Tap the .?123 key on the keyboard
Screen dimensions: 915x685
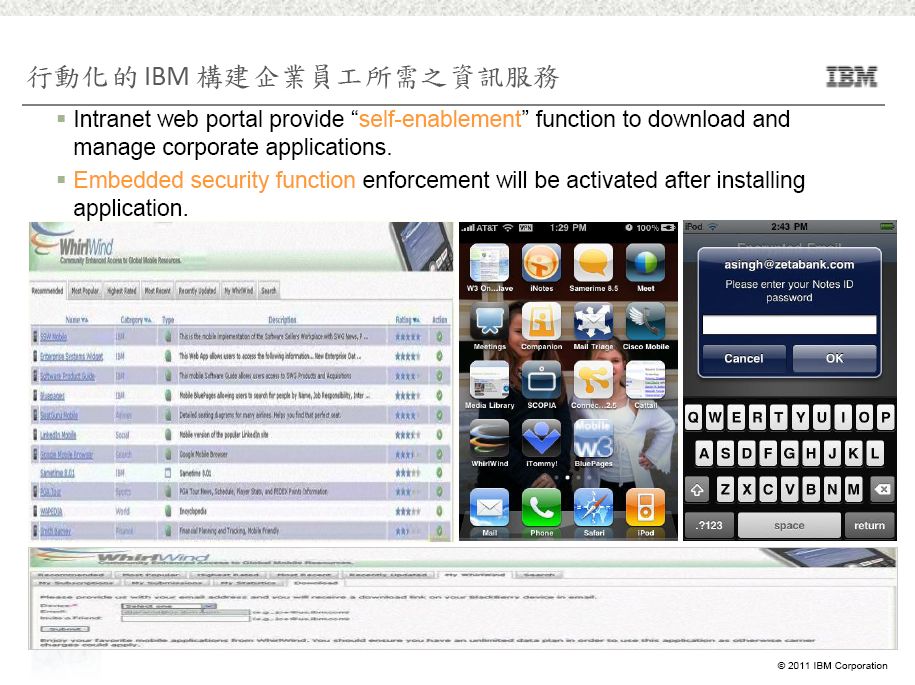coord(709,525)
